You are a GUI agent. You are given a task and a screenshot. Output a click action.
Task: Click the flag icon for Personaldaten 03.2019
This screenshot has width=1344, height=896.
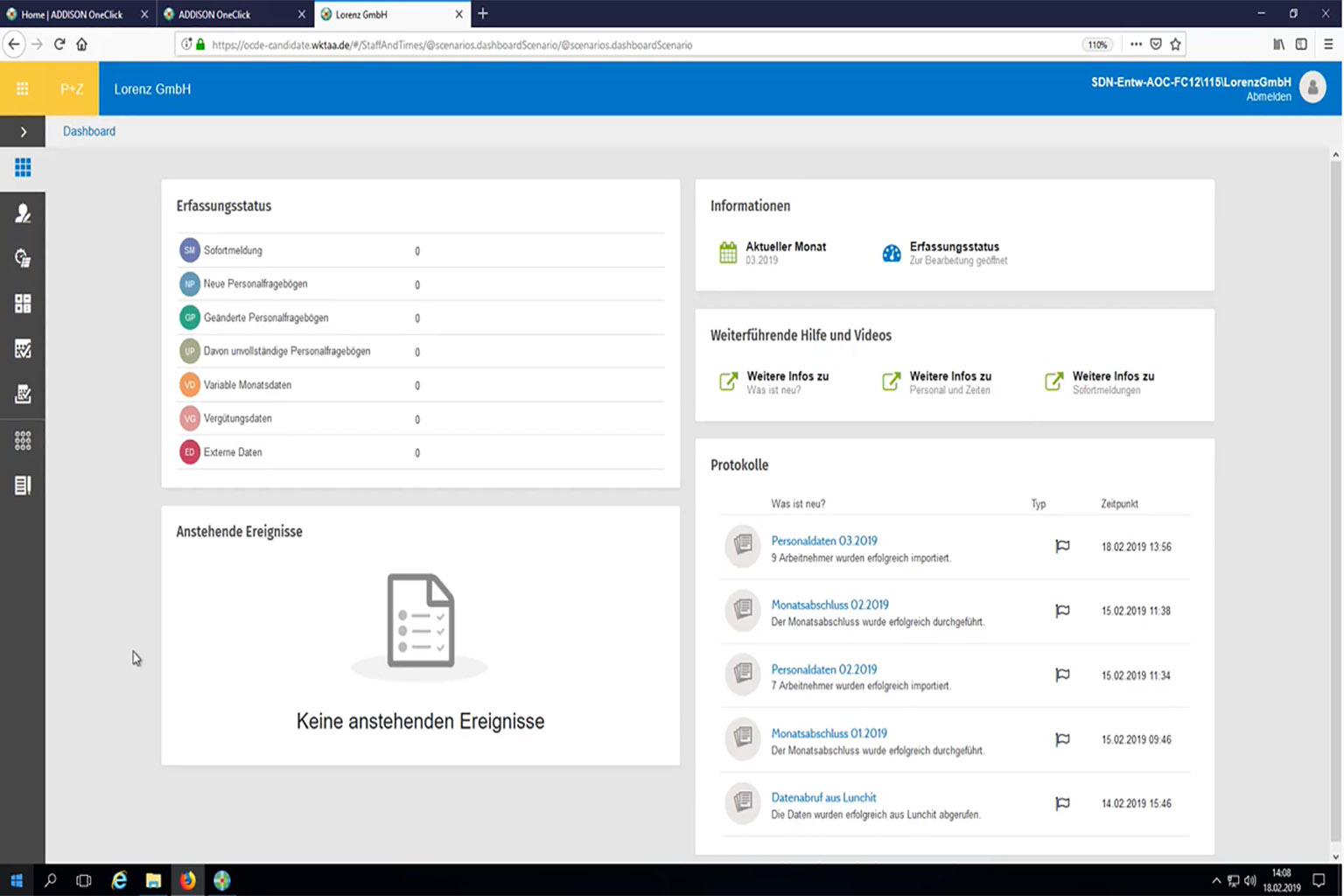coord(1062,547)
